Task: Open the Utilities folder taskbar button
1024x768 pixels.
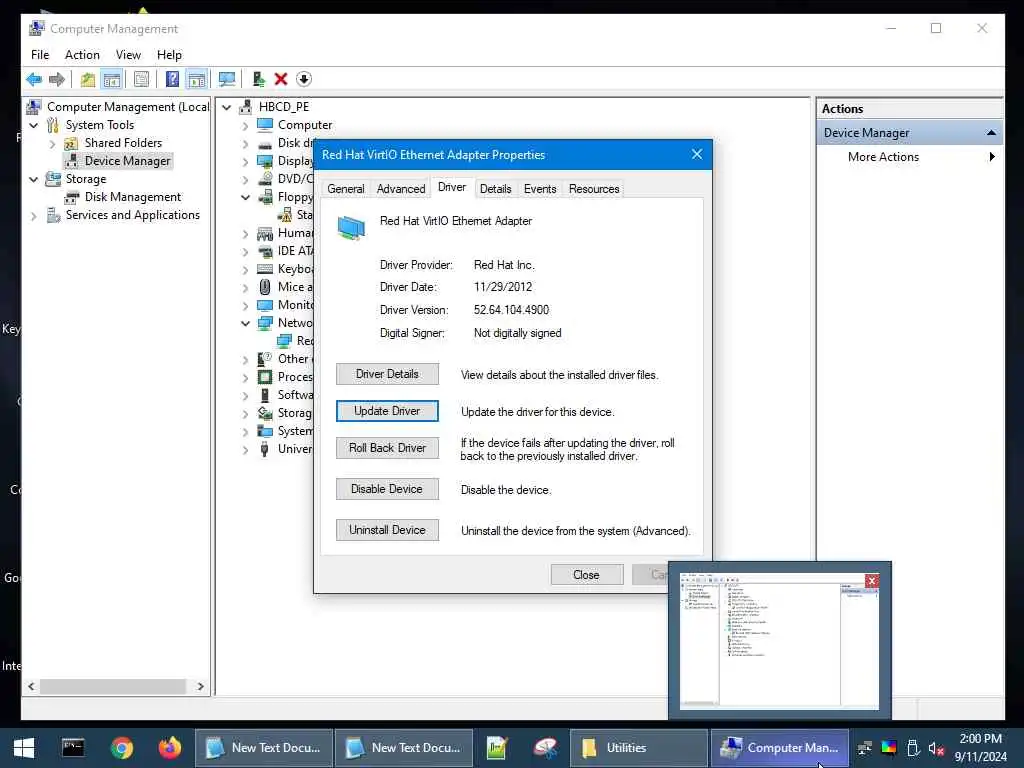Action: (x=639, y=748)
